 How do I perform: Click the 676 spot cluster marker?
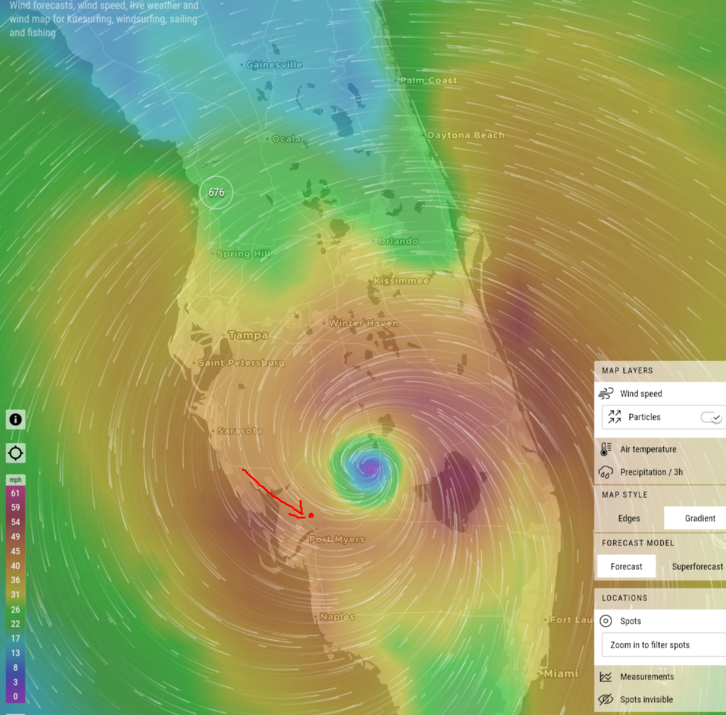click(x=215, y=192)
